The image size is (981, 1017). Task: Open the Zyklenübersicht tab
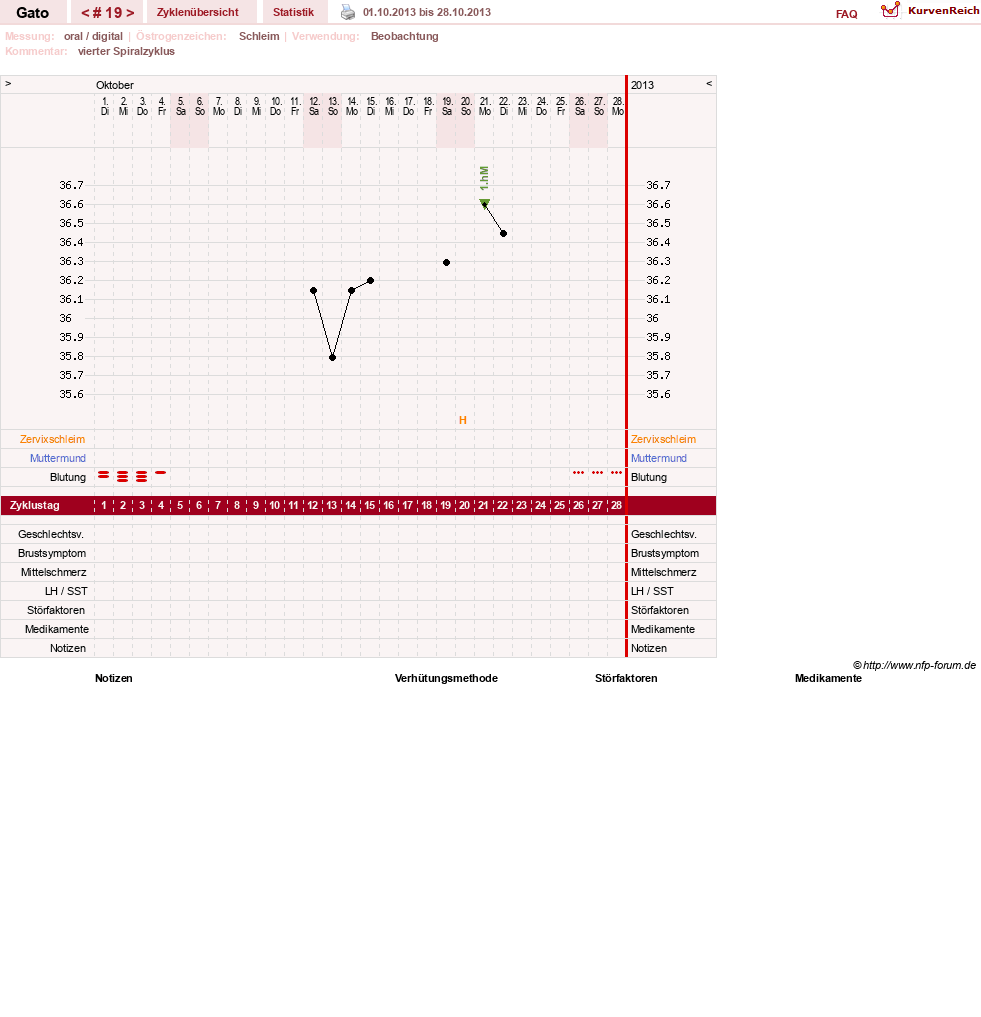point(198,12)
